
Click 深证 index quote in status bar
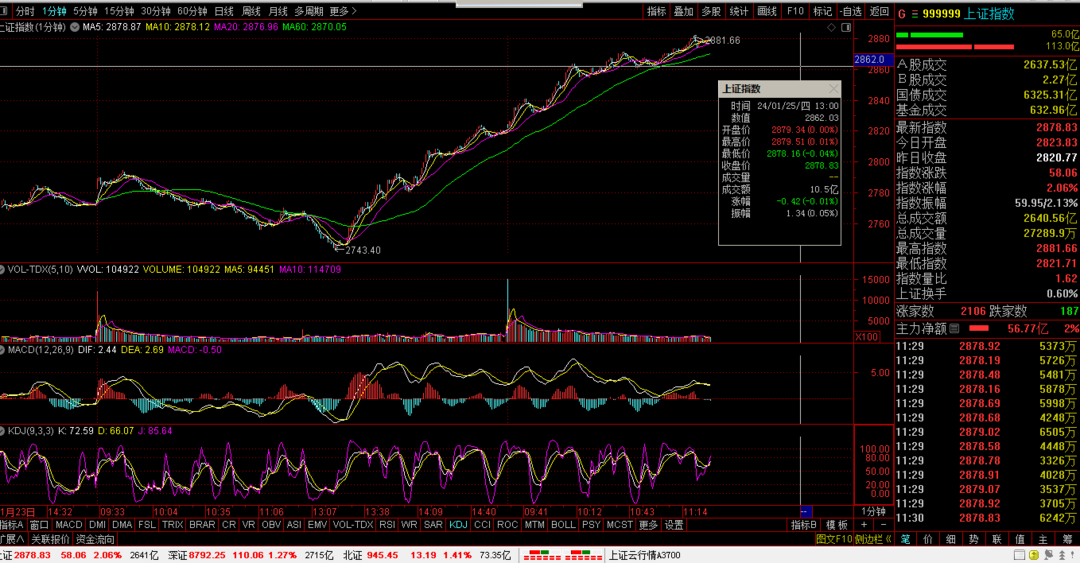249,555
